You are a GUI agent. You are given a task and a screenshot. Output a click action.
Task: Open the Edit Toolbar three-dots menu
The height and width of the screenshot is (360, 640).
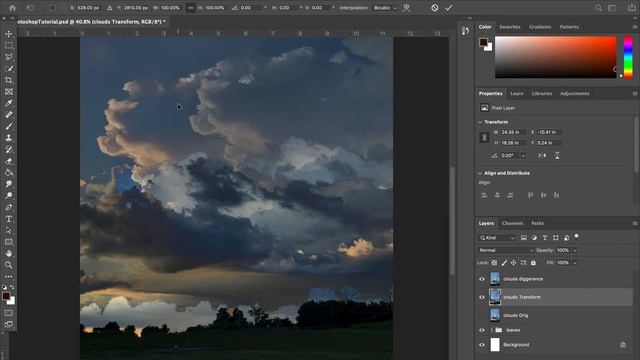pos(9,277)
